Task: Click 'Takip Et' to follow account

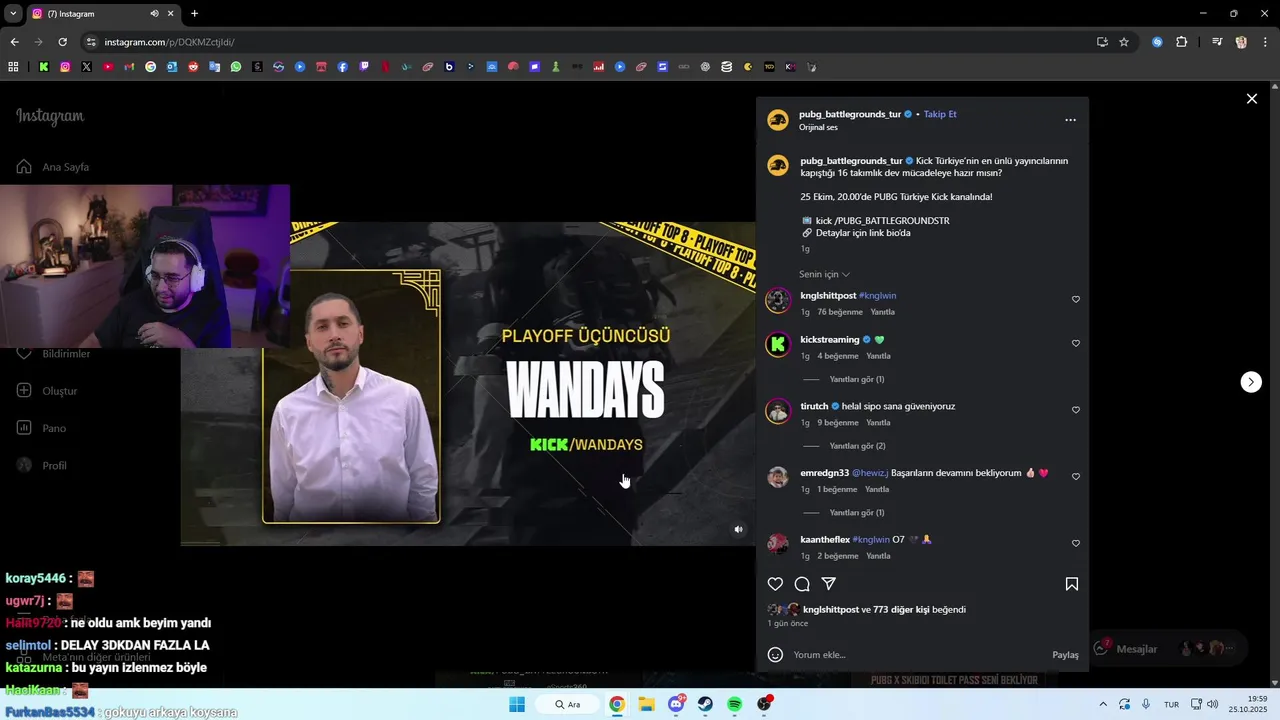Action: pos(940,114)
